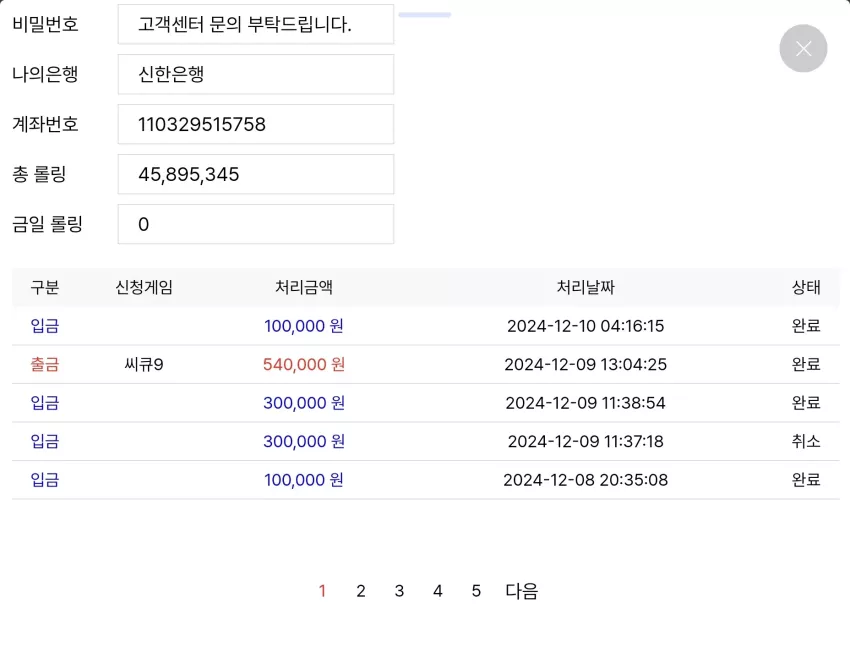
Task: Click the 계좌번호 field with 110329515758
Action: pyautogui.click(x=256, y=124)
